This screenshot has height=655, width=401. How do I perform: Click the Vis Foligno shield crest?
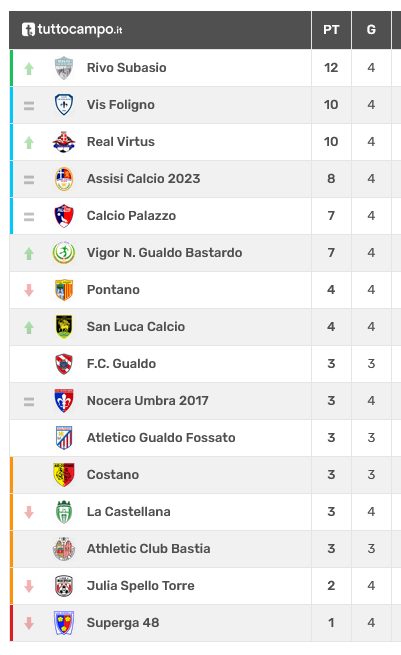tap(64, 104)
